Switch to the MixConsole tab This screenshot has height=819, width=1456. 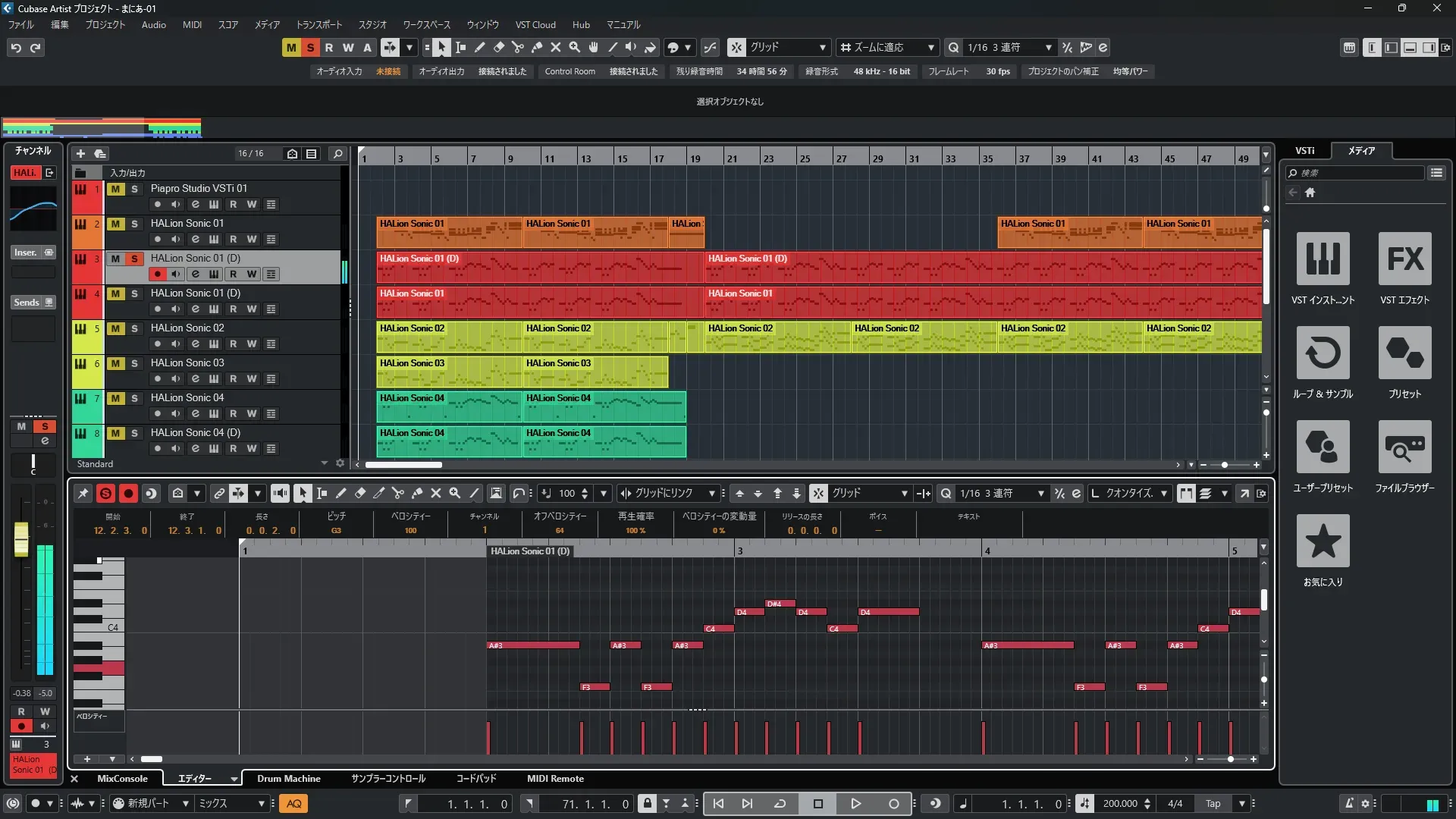122,779
